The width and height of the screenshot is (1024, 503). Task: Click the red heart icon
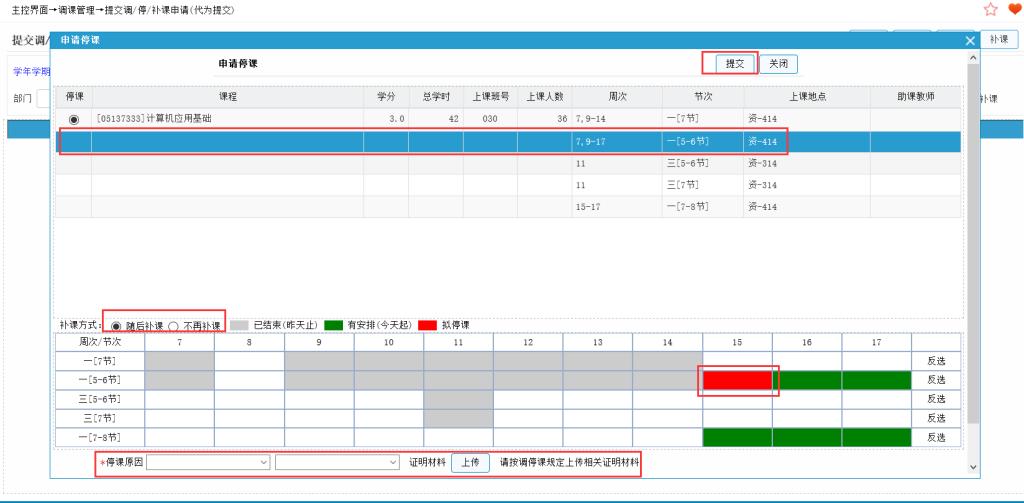click(1013, 9)
